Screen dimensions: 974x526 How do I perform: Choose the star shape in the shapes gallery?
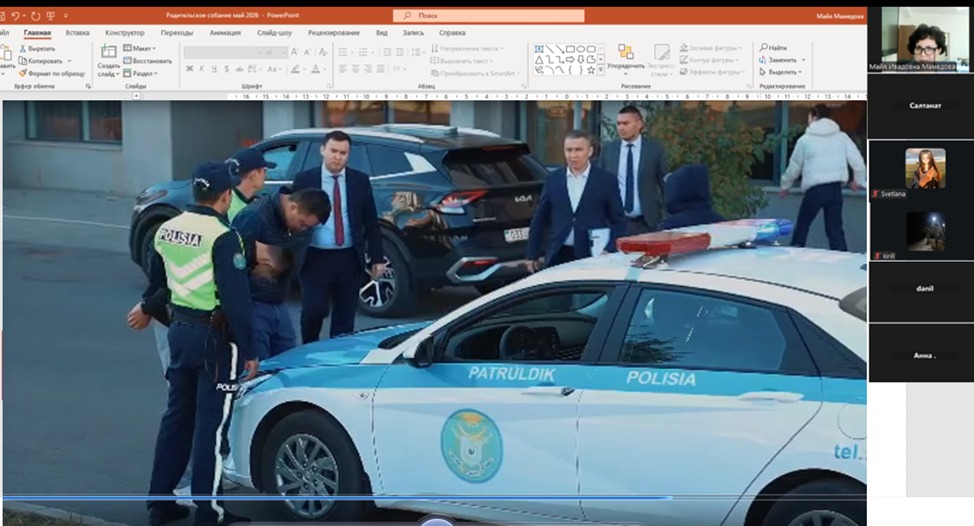click(591, 70)
